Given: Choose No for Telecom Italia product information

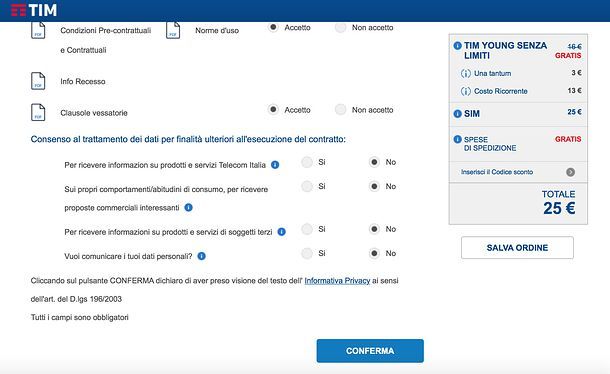Looking at the screenshot, I should 374,162.
